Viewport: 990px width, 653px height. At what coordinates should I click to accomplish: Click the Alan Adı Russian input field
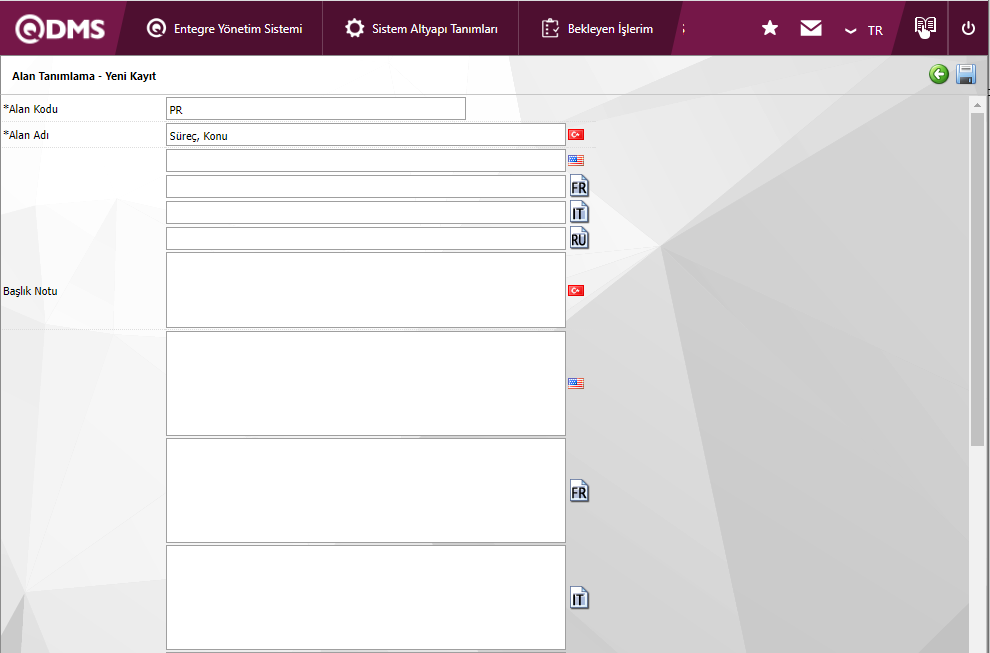pyautogui.click(x=366, y=238)
